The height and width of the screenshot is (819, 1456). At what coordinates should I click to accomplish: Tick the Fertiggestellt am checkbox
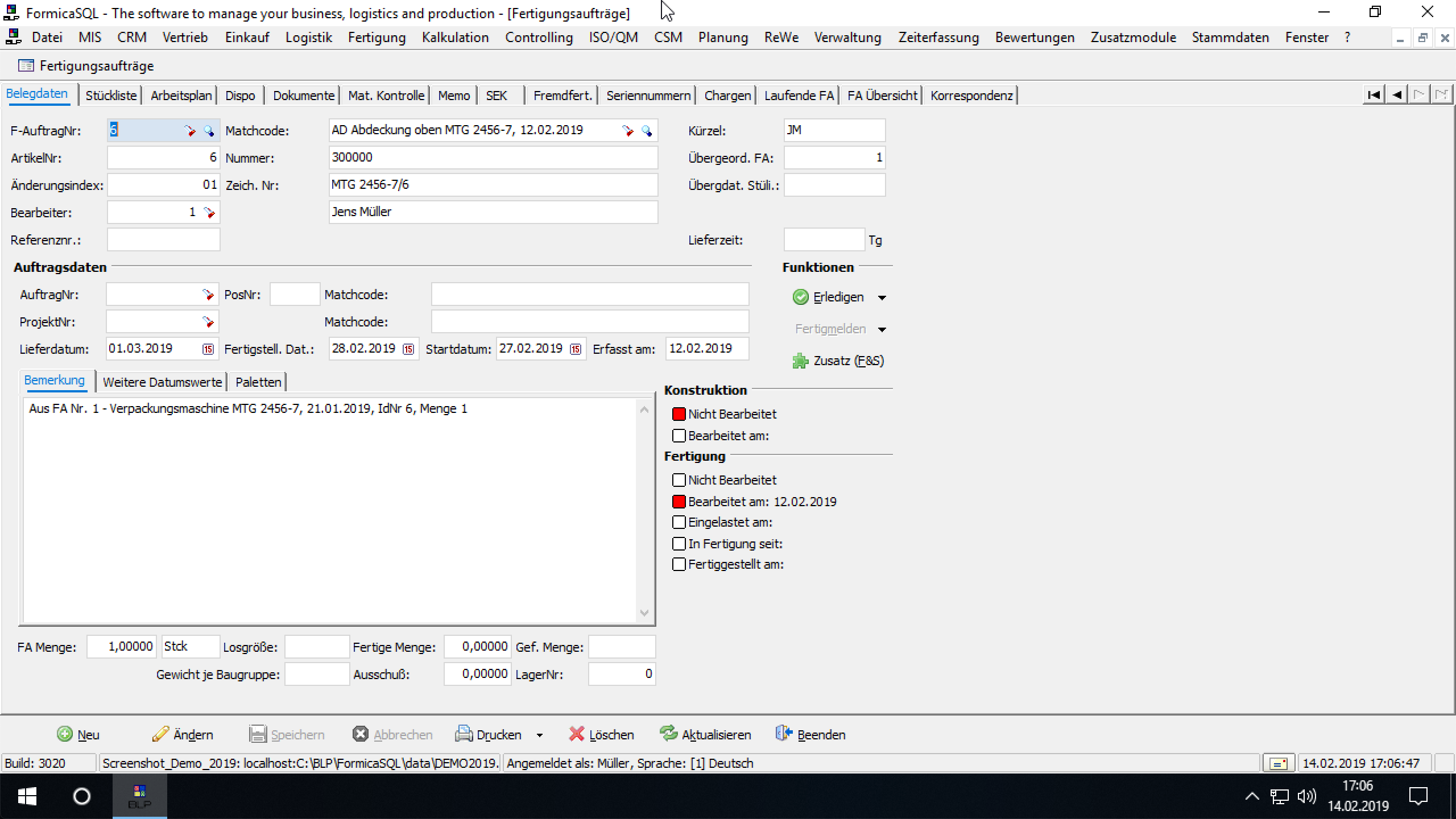coord(679,565)
